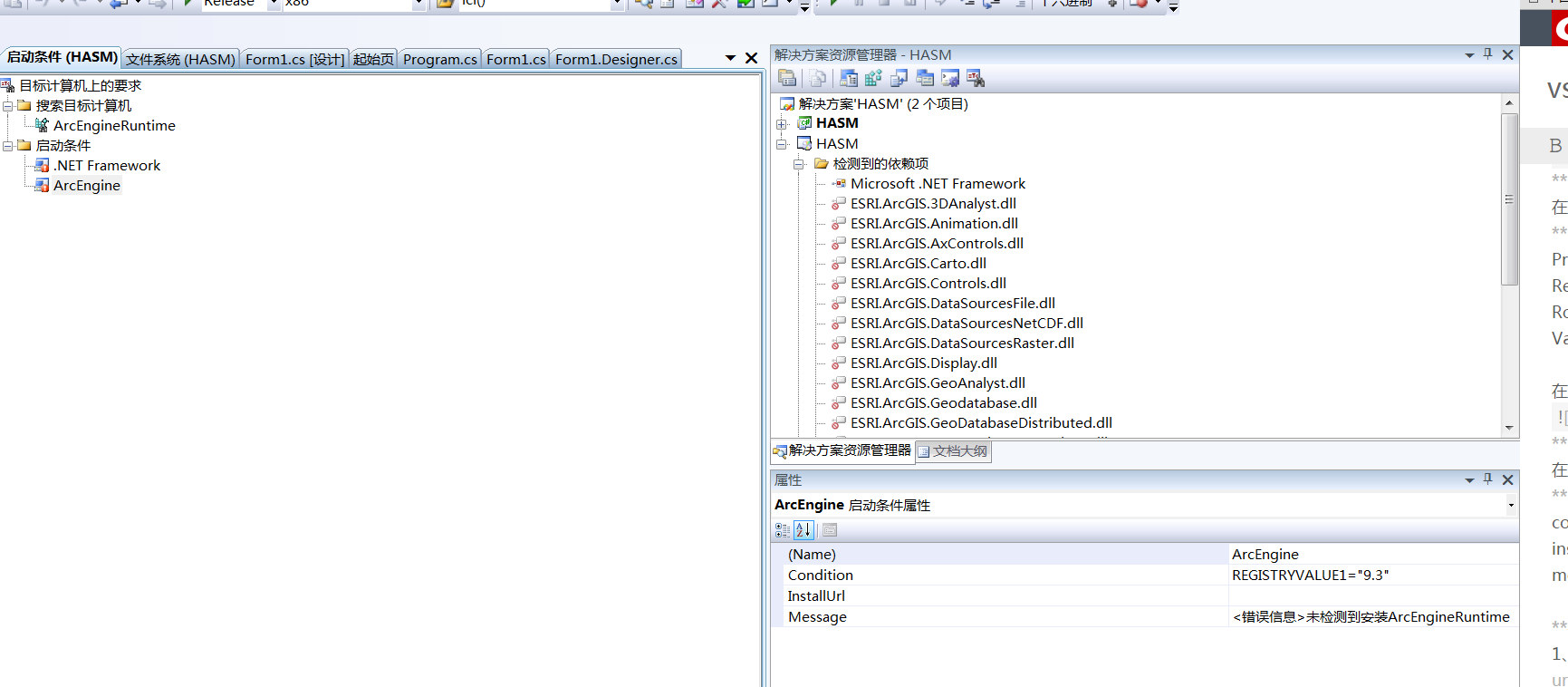Switch to 文件系统 (HASM) tab

click(180, 59)
